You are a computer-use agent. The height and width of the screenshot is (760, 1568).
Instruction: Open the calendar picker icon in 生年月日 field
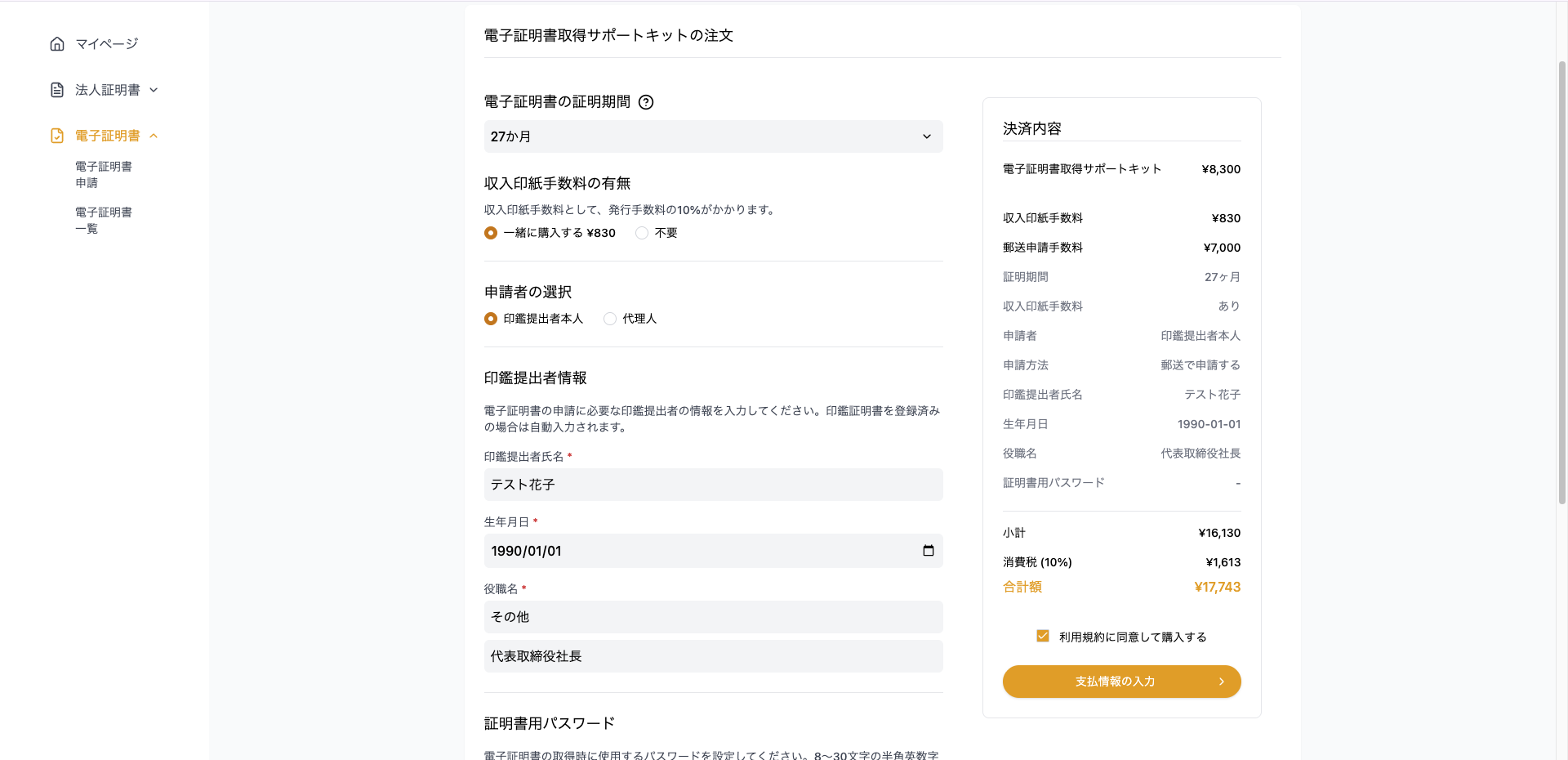(x=929, y=551)
